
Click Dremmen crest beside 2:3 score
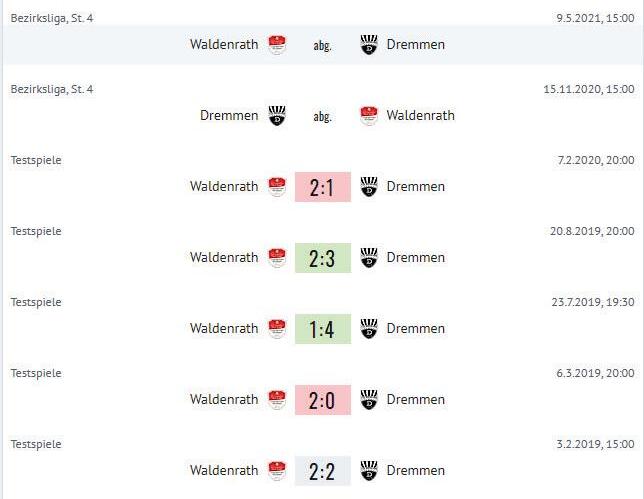click(x=369, y=258)
